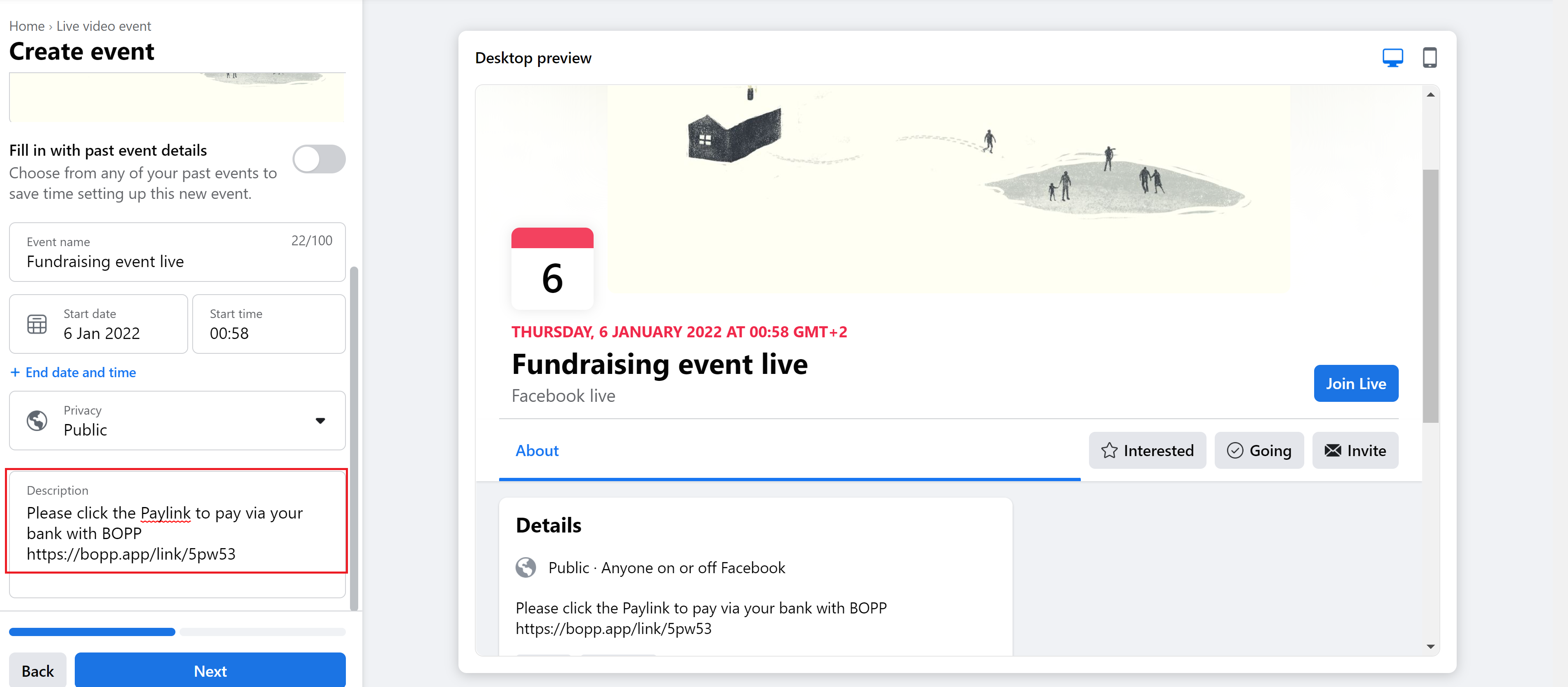1568x687 pixels.
Task: Toggle Fill in with past event details
Action: (x=319, y=159)
